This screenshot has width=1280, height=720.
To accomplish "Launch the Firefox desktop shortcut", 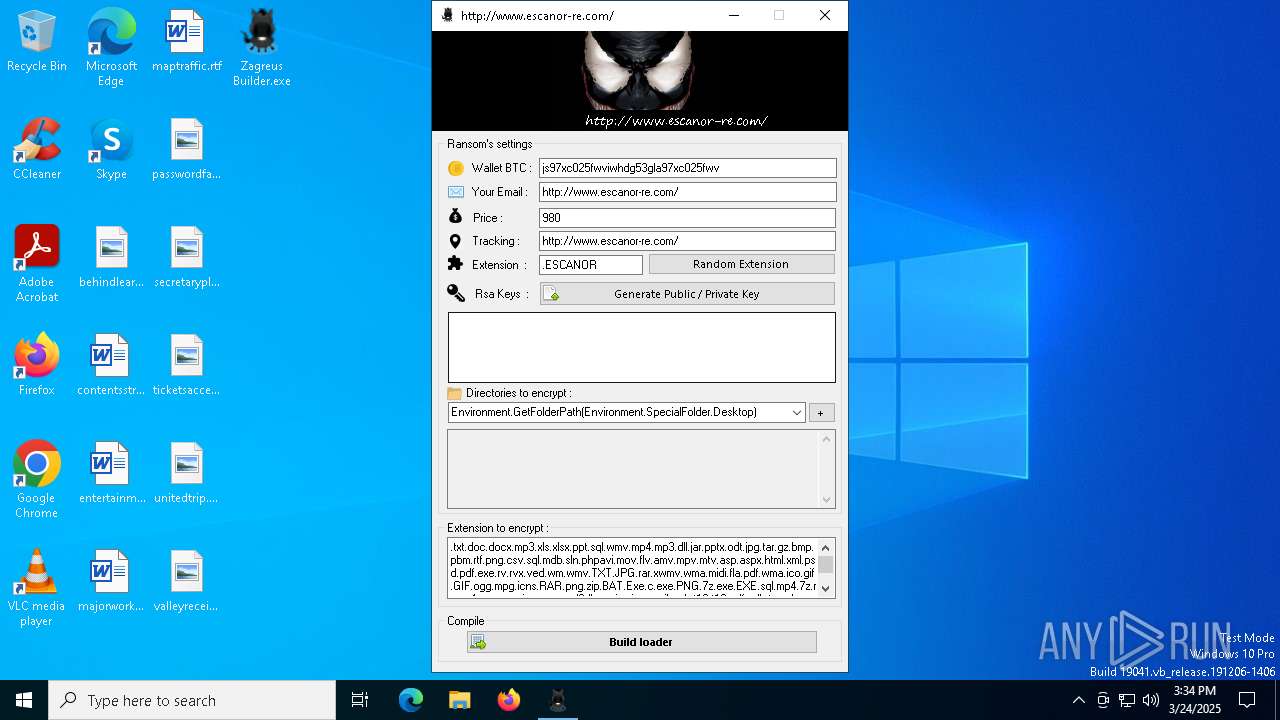I will [37, 365].
